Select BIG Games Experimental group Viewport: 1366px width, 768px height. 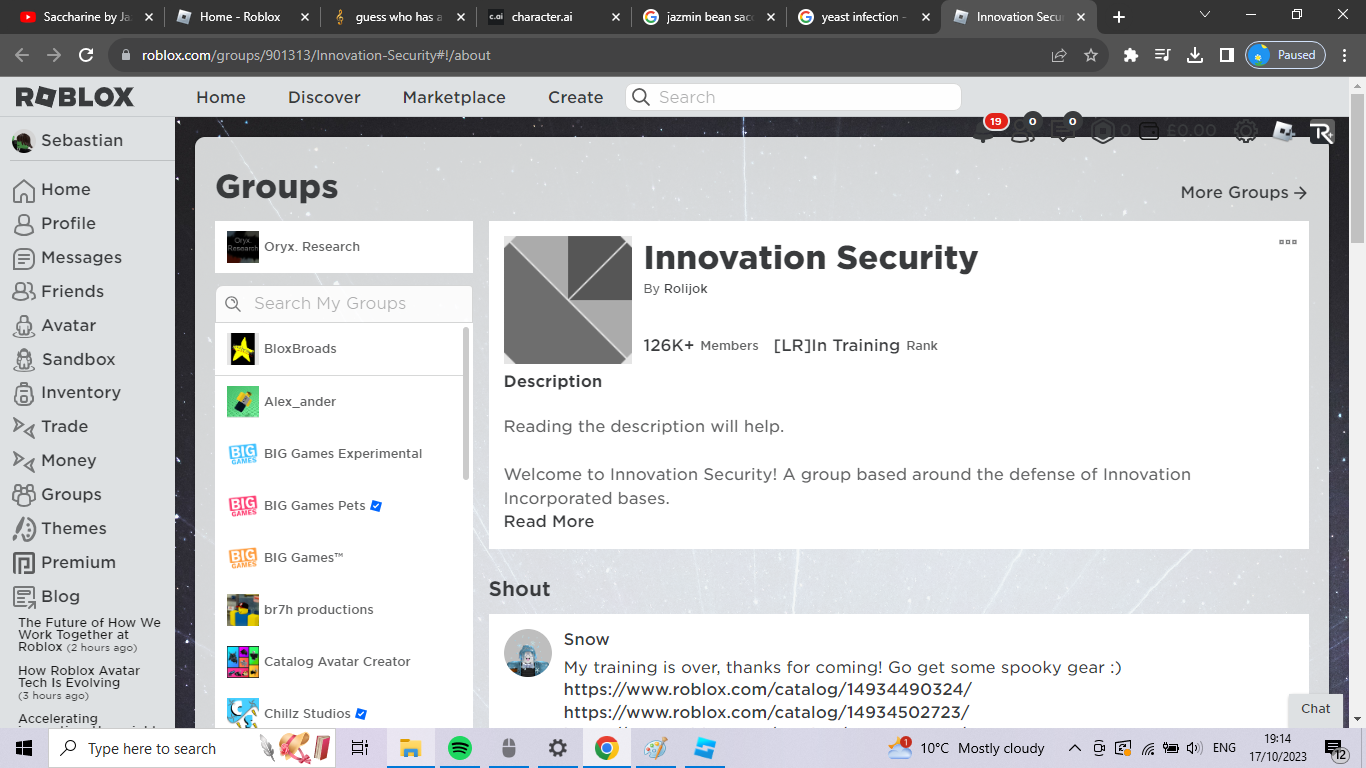point(338,454)
